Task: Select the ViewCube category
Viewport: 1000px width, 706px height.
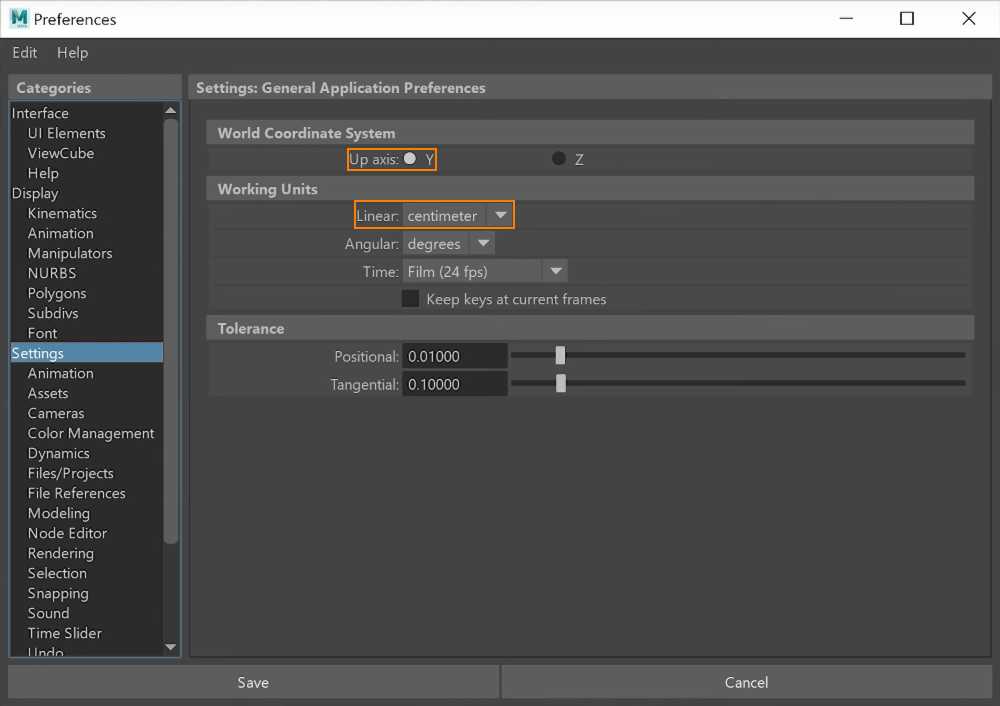Action: (87, 153)
